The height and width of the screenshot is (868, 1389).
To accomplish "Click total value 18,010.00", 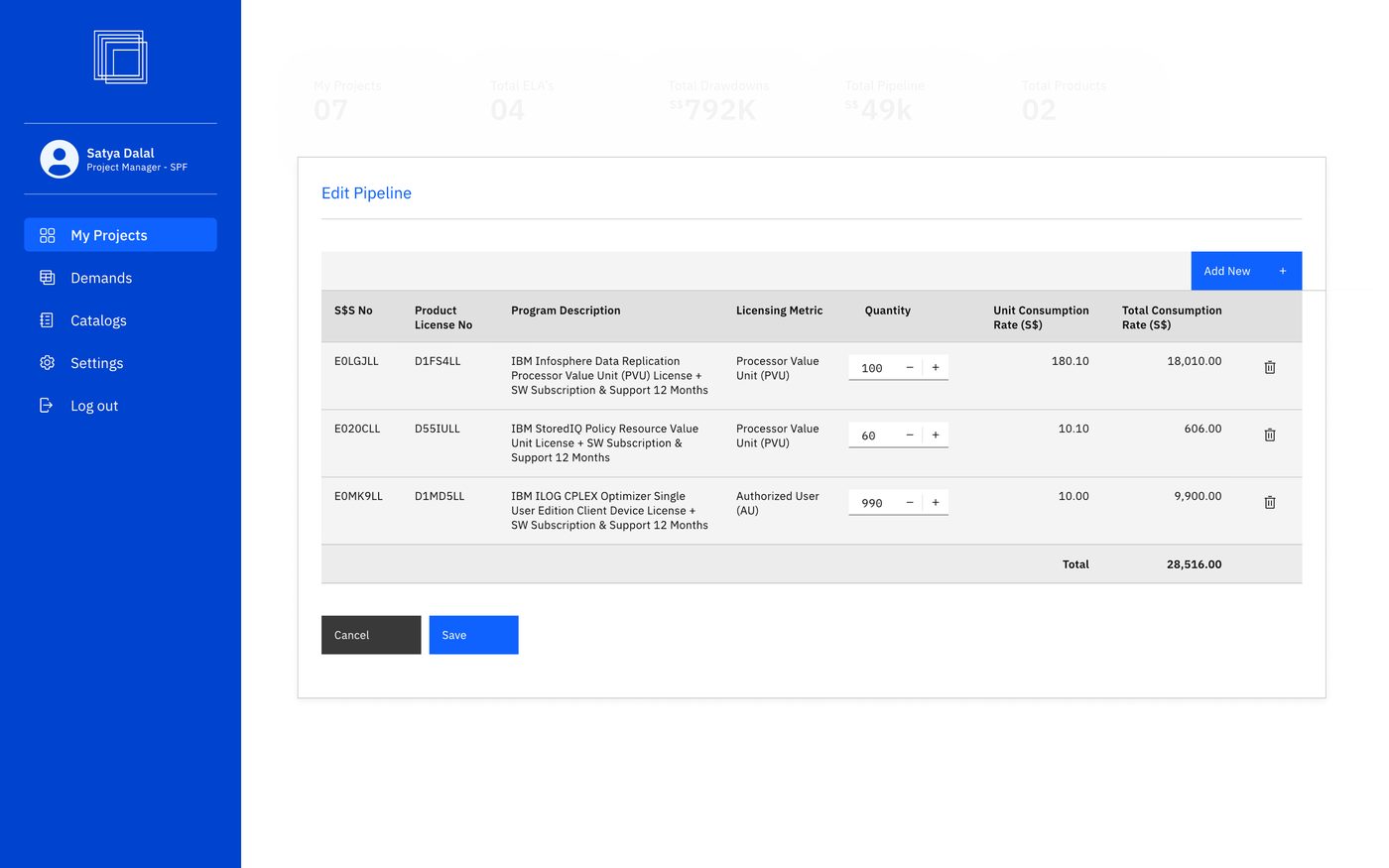I will 1195,361.
